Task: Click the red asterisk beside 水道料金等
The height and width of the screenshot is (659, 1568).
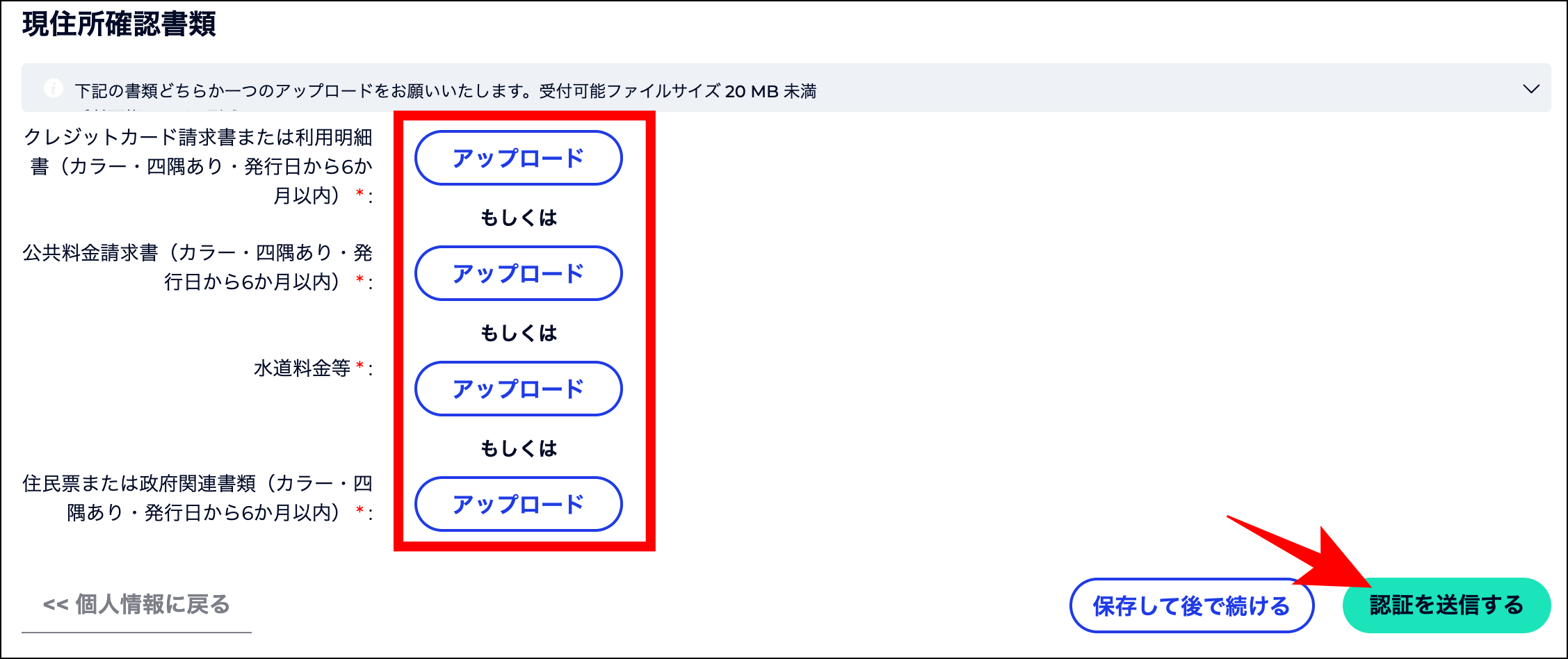Action: (361, 366)
